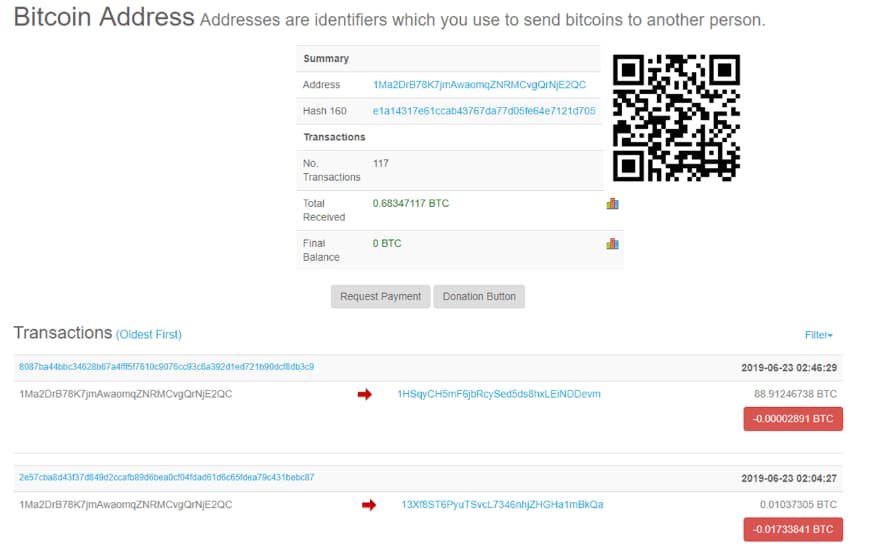Open recipient address starting with 13Xf8ST6
This screenshot has height=555, width=870.
[x=502, y=505]
